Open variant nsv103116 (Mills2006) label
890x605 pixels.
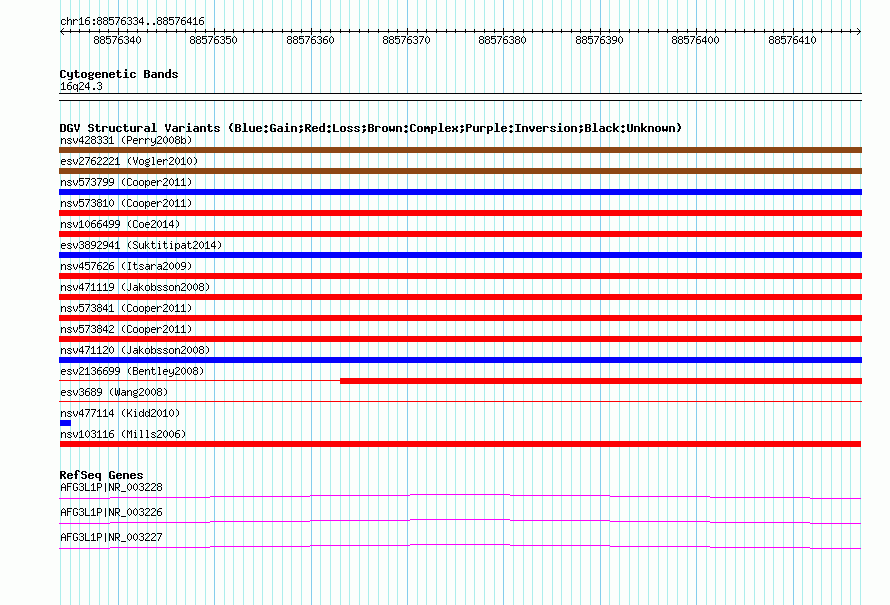[x=123, y=434]
